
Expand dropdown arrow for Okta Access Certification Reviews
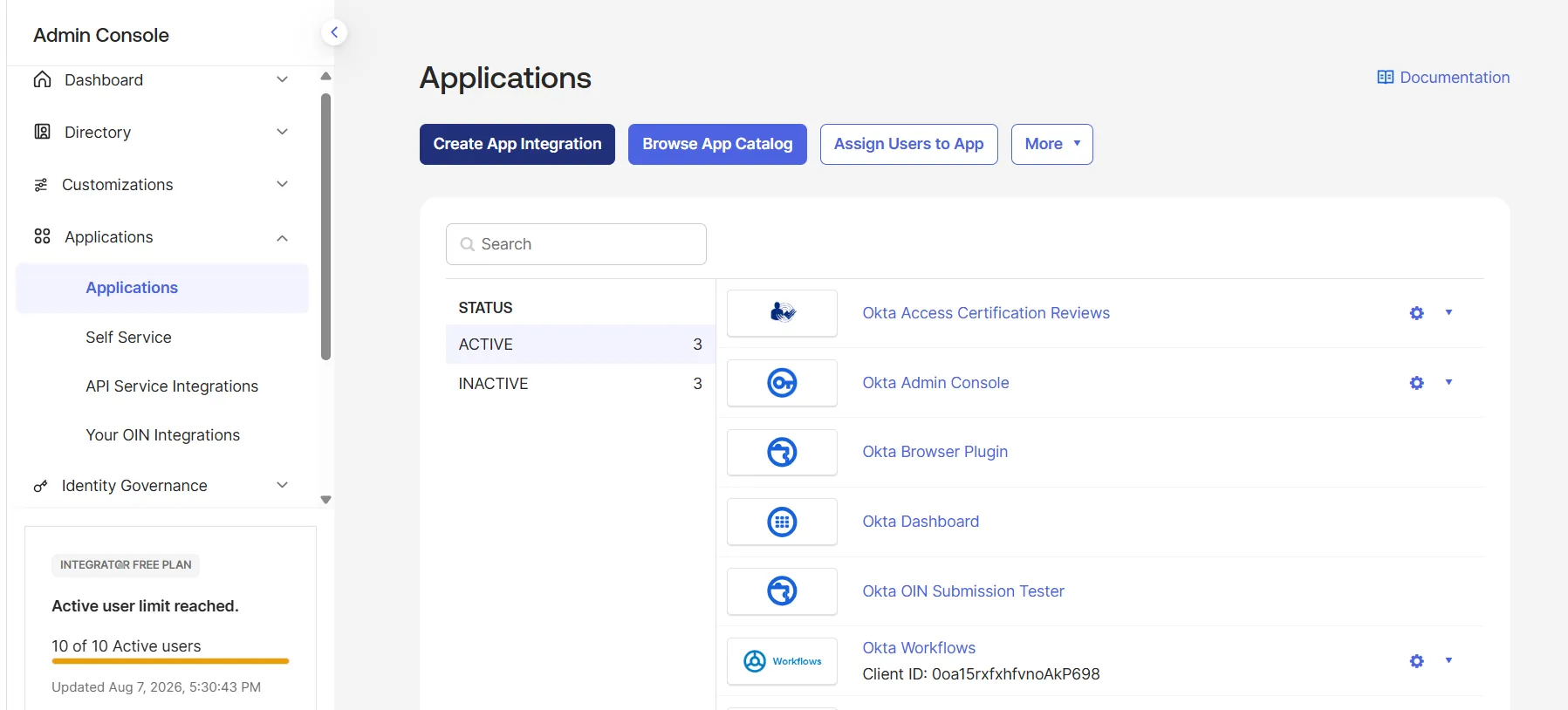click(1448, 312)
